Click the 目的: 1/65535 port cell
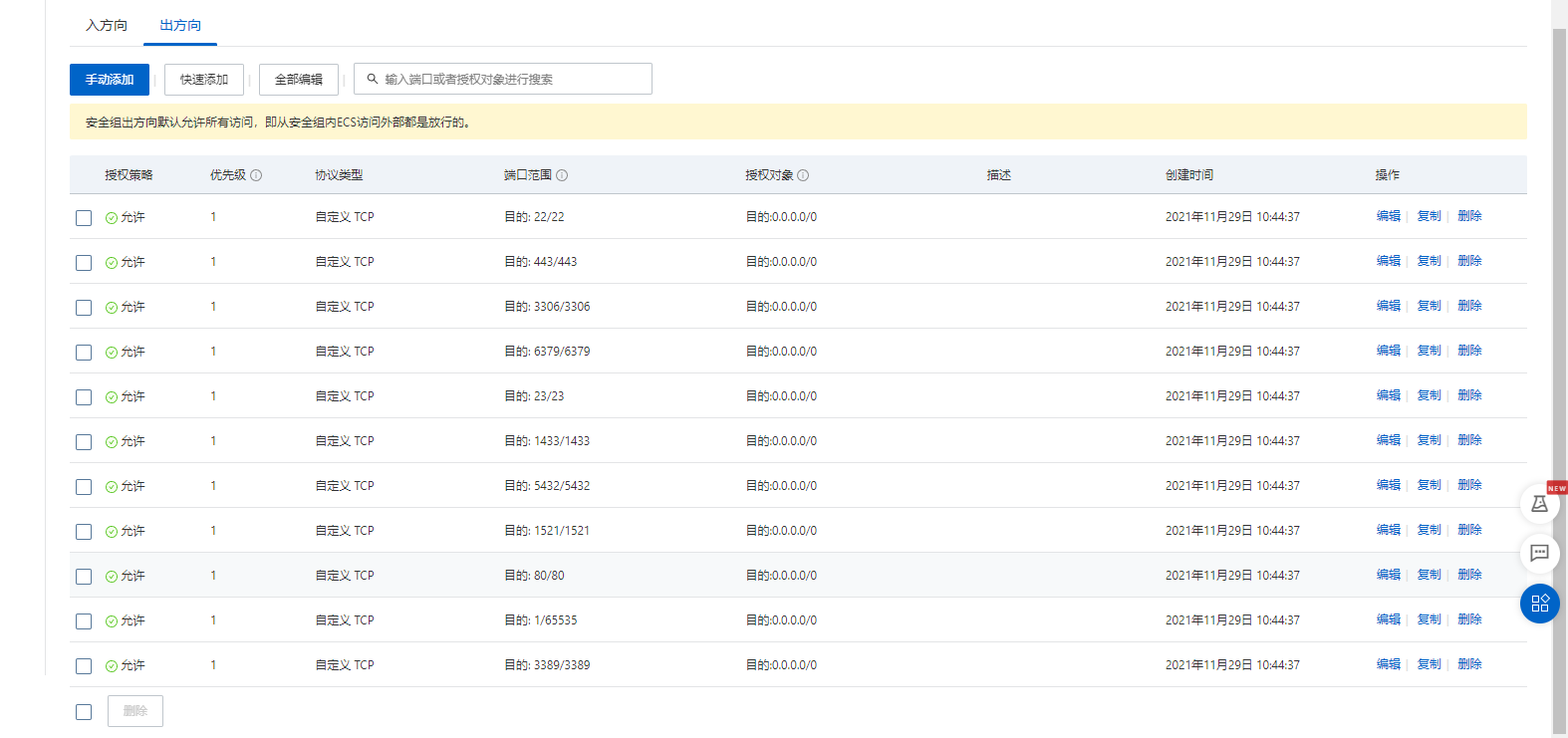1568x738 pixels. (x=541, y=620)
